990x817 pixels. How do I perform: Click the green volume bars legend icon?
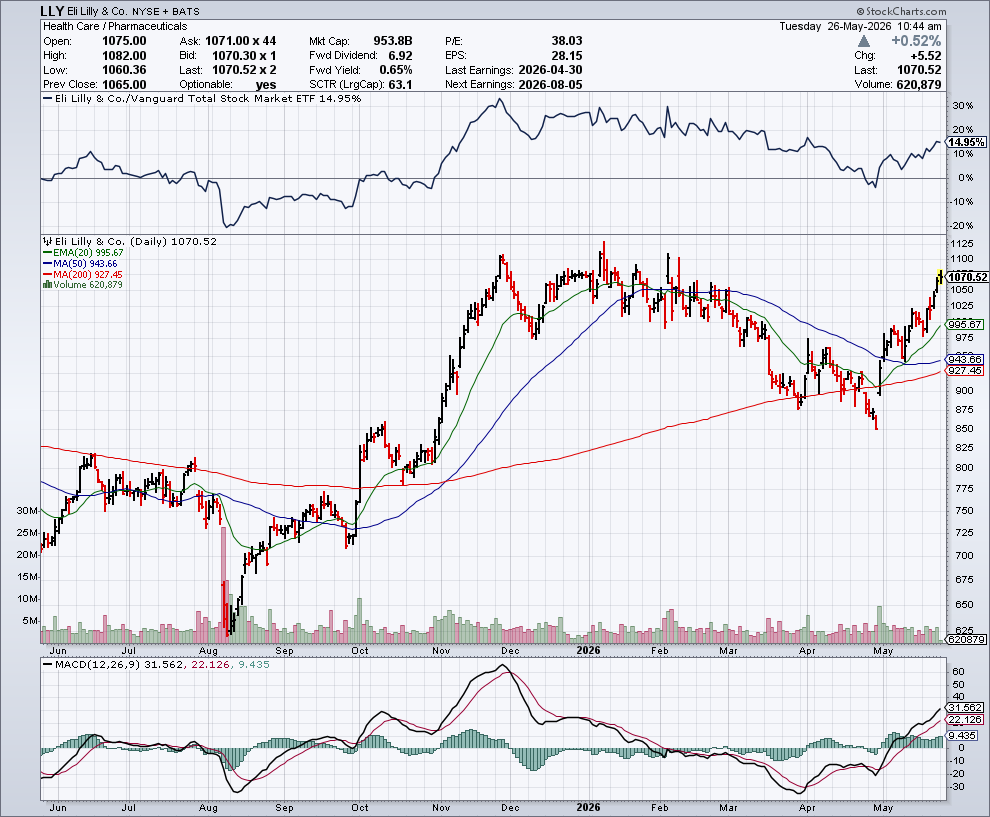click(47, 285)
